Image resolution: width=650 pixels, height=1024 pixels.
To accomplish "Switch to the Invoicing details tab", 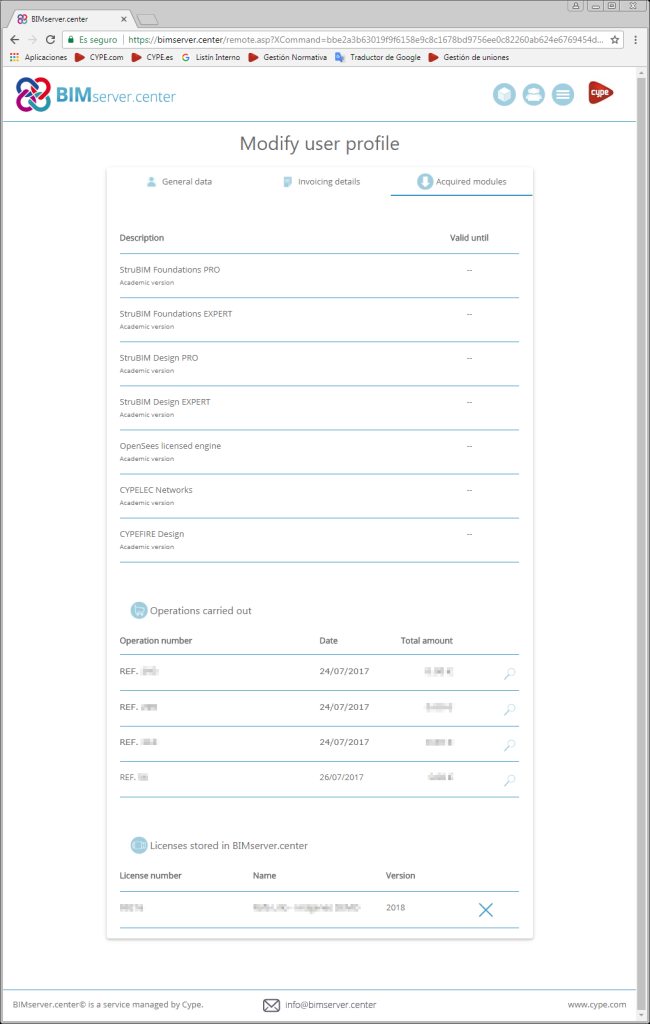I will pos(321,182).
